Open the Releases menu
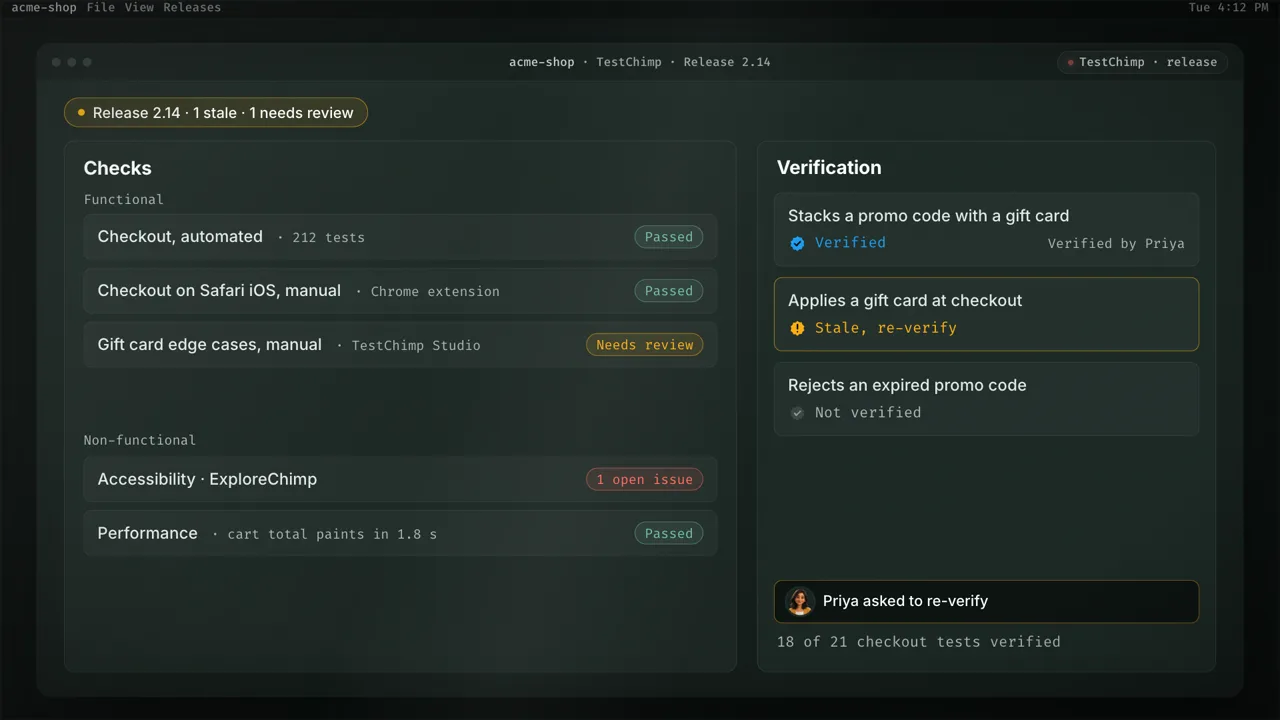 pos(192,7)
